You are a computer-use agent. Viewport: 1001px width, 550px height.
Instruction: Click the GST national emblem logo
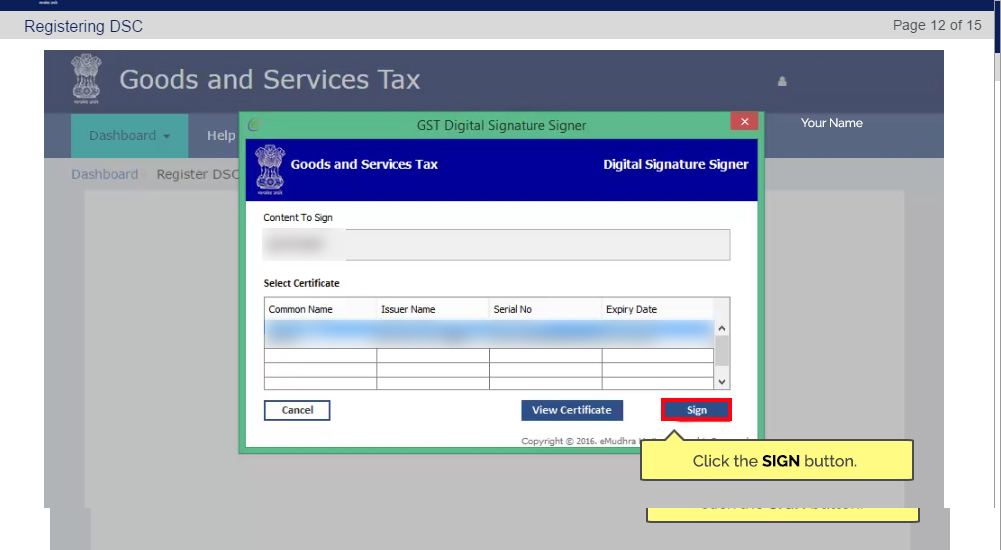pyautogui.click(x=86, y=80)
